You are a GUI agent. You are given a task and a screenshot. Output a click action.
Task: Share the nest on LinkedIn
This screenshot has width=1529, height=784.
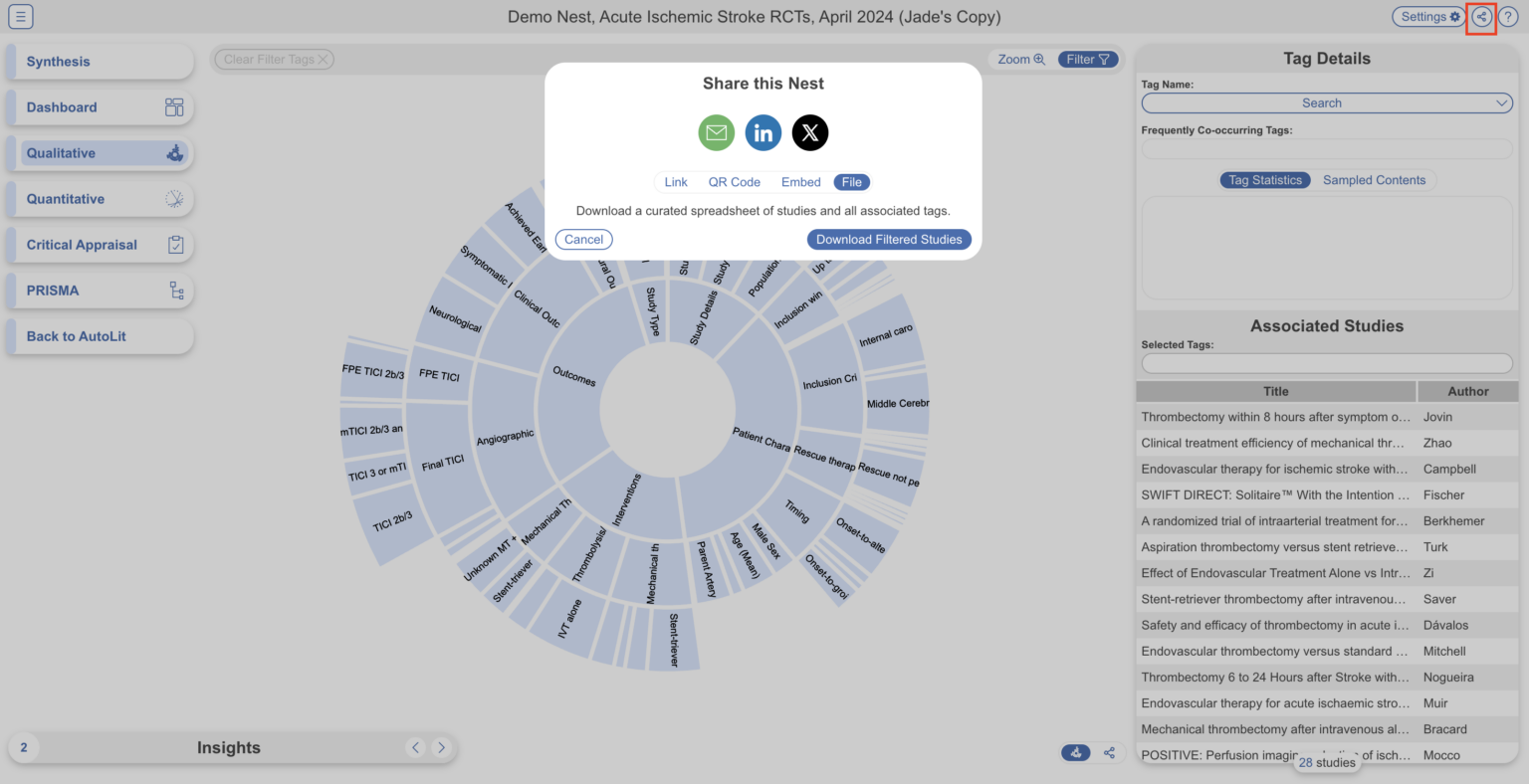763,132
